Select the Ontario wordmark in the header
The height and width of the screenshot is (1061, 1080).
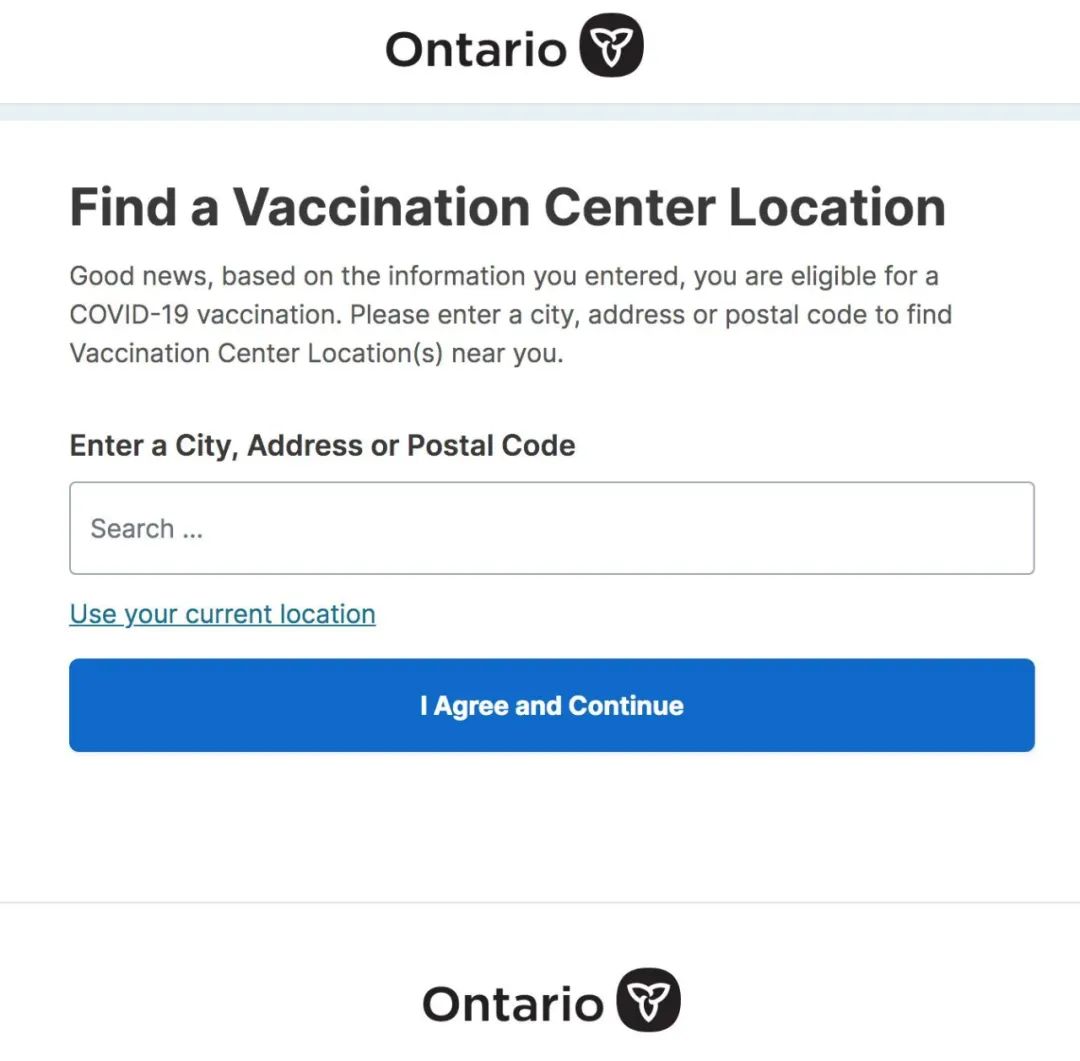tap(476, 50)
